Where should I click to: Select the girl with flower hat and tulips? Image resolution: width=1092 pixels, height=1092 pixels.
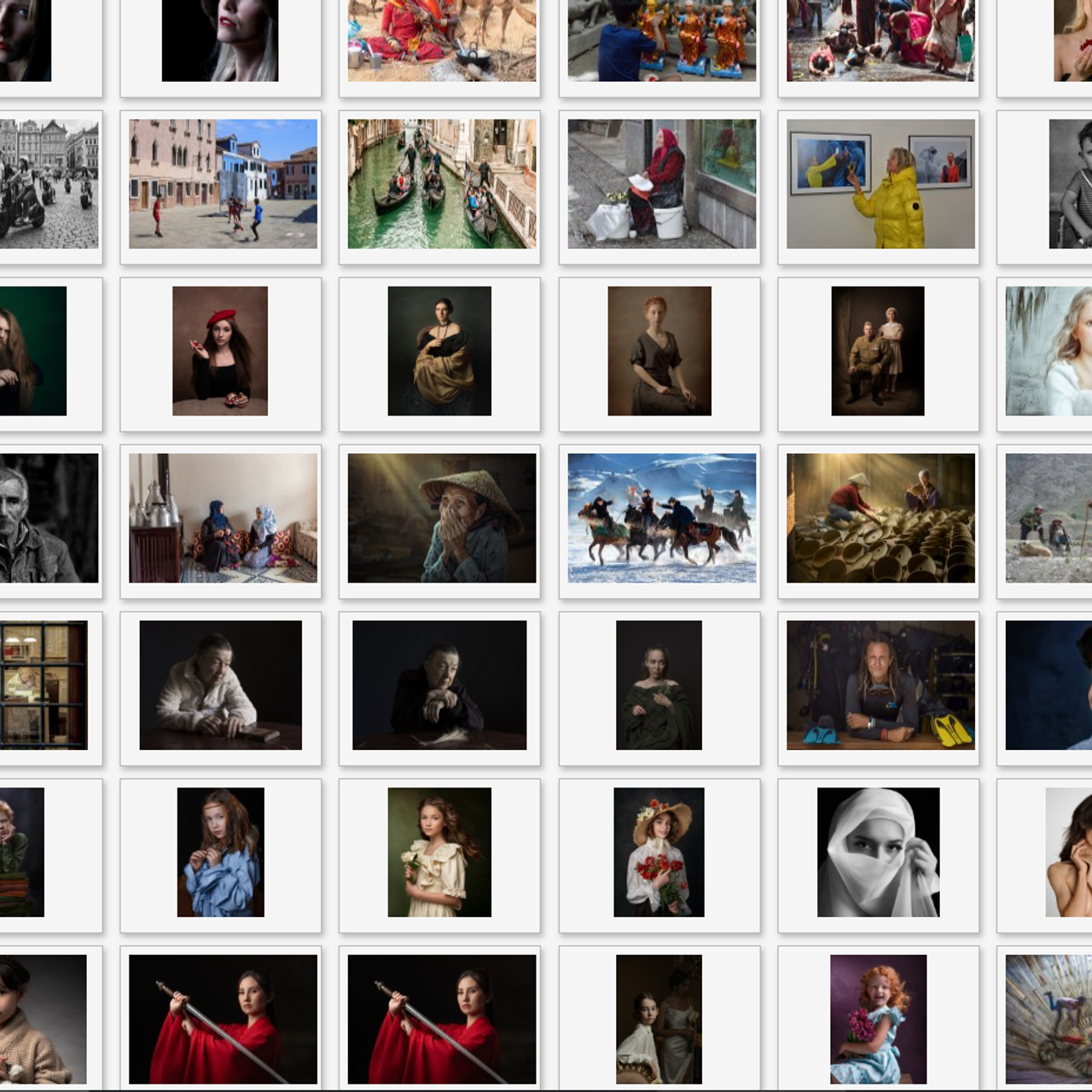(659, 853)
